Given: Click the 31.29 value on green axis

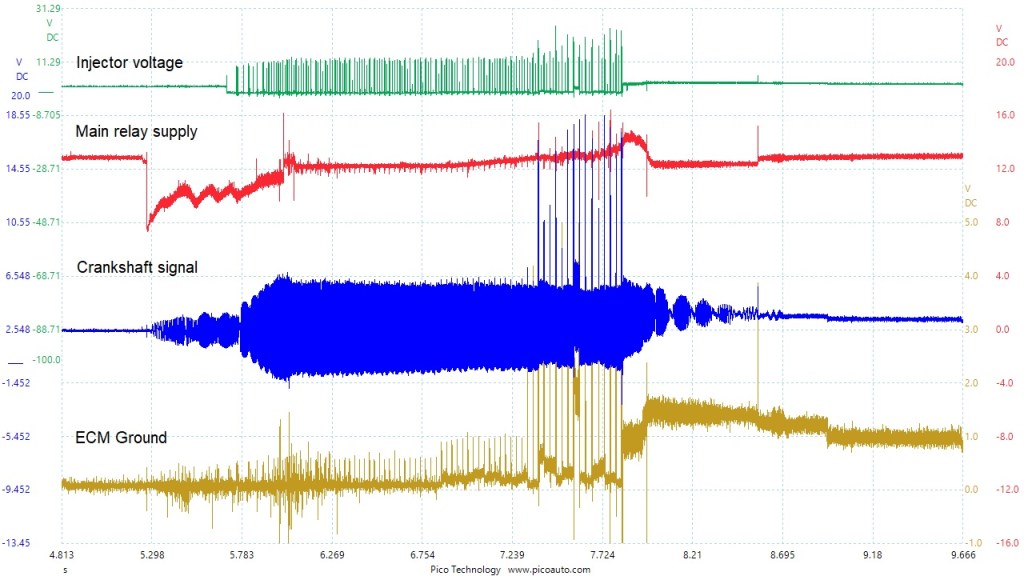Looking at the screenshot, I should [x=47, y=8].
